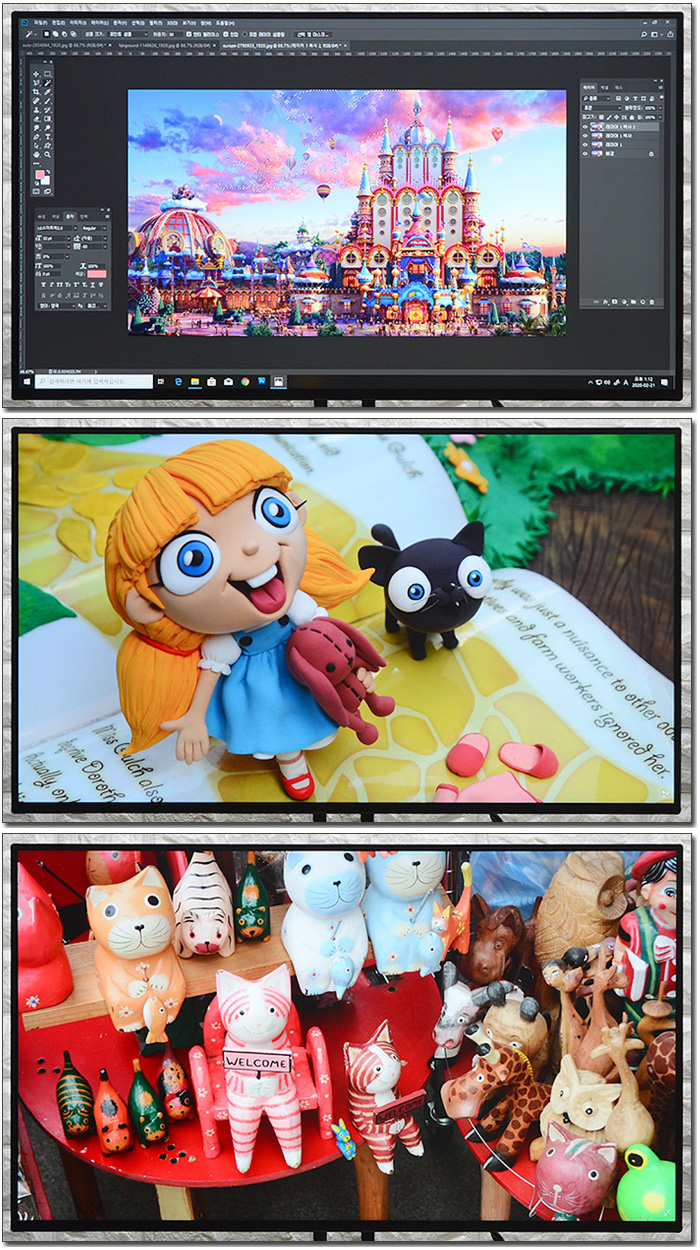Select the Pen tool
Screen dimensions: 700x1250
pyautogui.click(x=36, y=136)
